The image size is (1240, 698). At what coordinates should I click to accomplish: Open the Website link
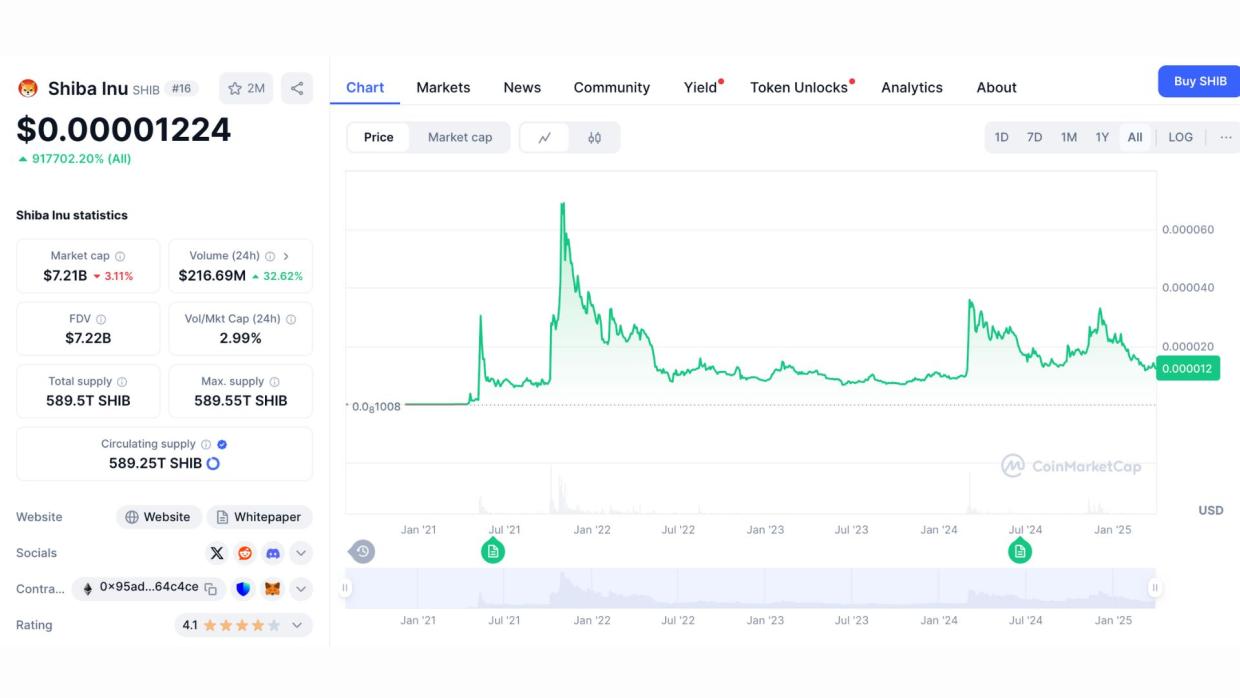pyautogui.click(x=159, y=517)
